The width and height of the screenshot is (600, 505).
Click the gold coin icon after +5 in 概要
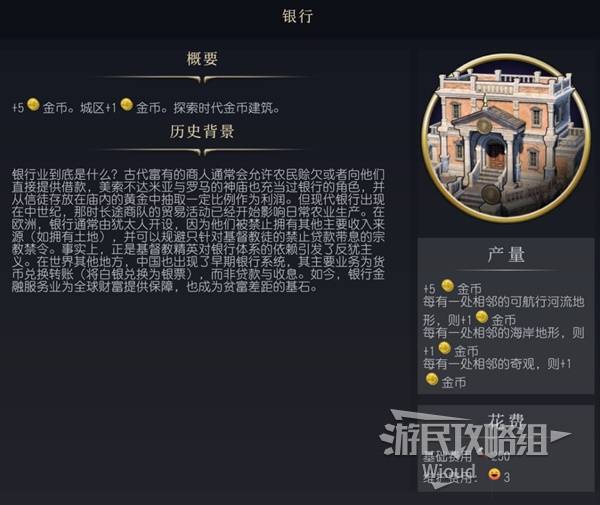pos(33,105)
